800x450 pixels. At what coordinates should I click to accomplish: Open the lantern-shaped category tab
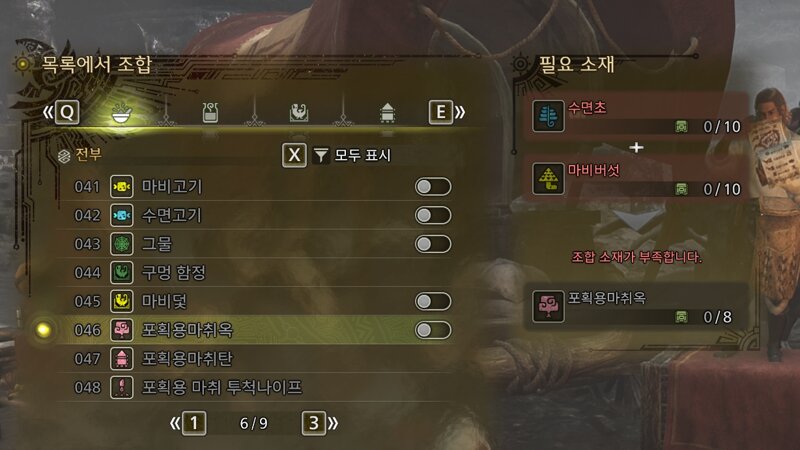[x=387, y=113]
